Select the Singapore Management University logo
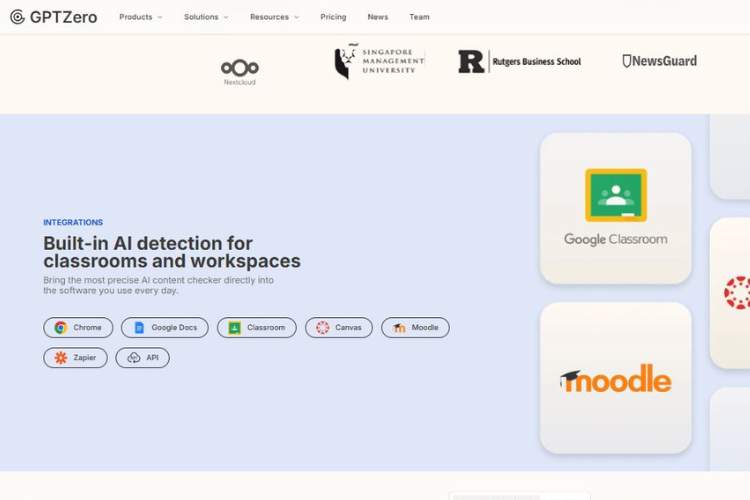The width and height of the screenshot is (750, 500). tap(379, 62)
